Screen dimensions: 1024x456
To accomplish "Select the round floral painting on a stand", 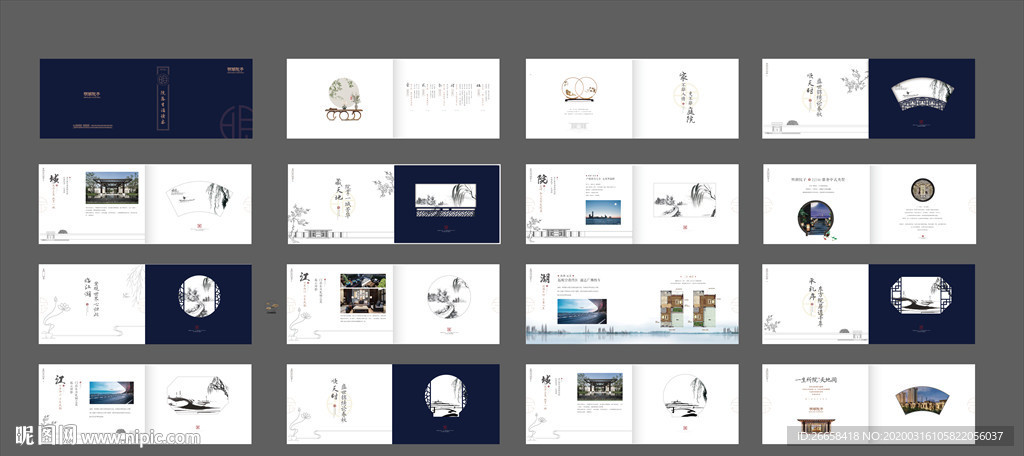I will pyautogui.click(x=344, y=99).
